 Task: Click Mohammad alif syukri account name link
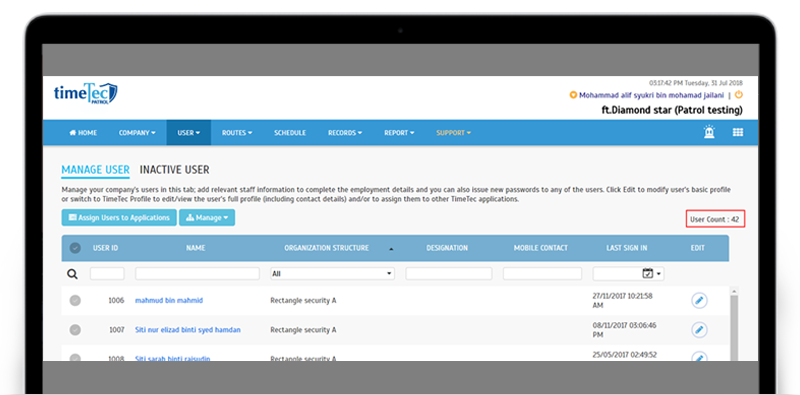click(652, 95)
